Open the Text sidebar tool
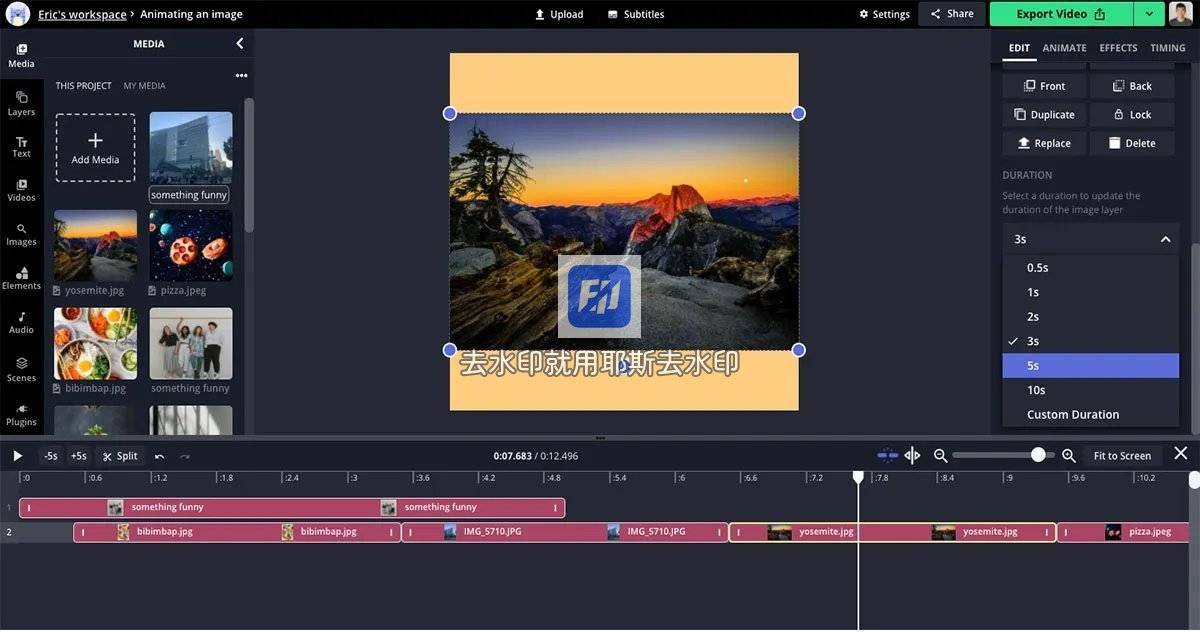This screenshot has height=632, width=1200. pos(21,147)
